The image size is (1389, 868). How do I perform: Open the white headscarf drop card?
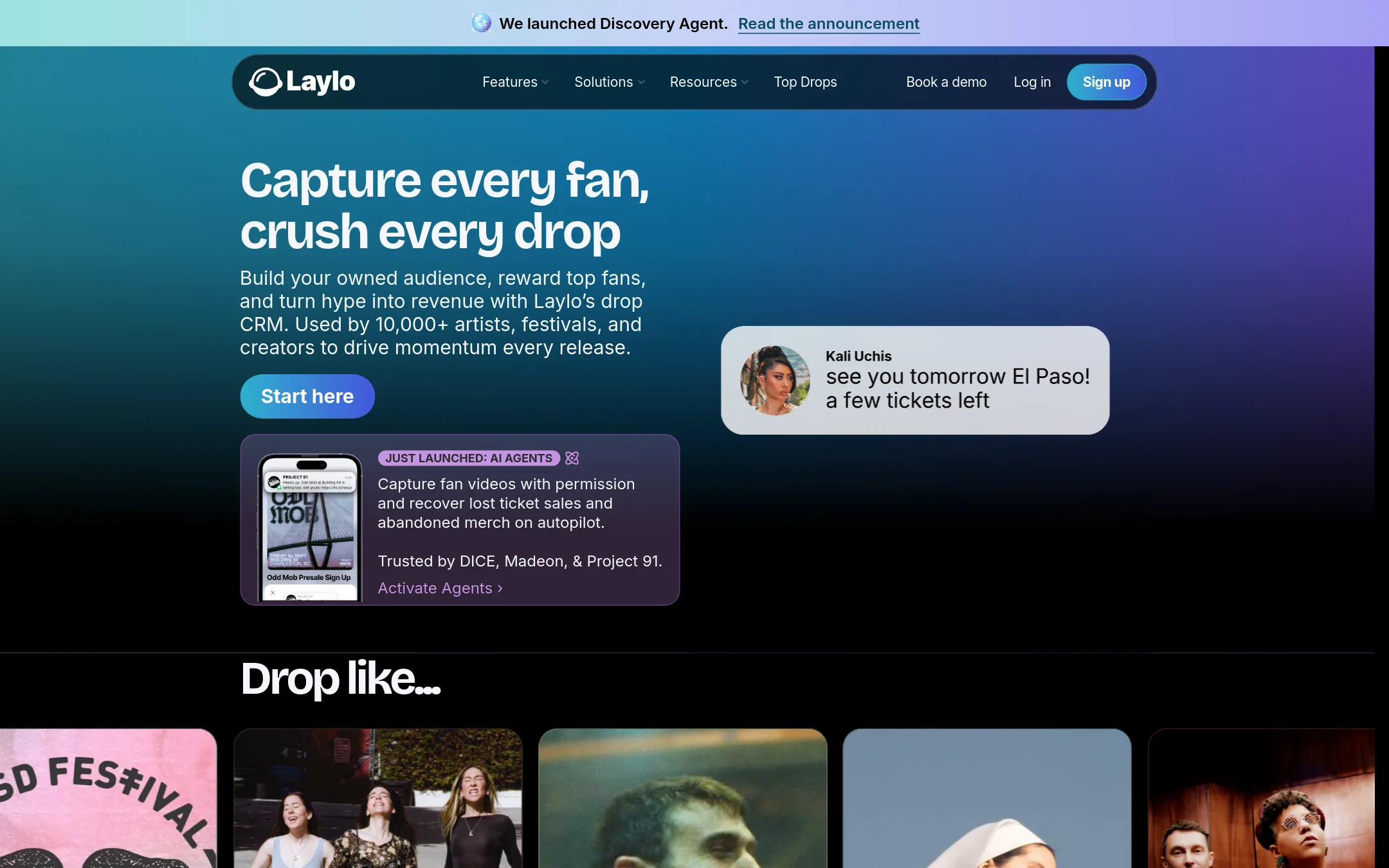(x=986, y=798)
